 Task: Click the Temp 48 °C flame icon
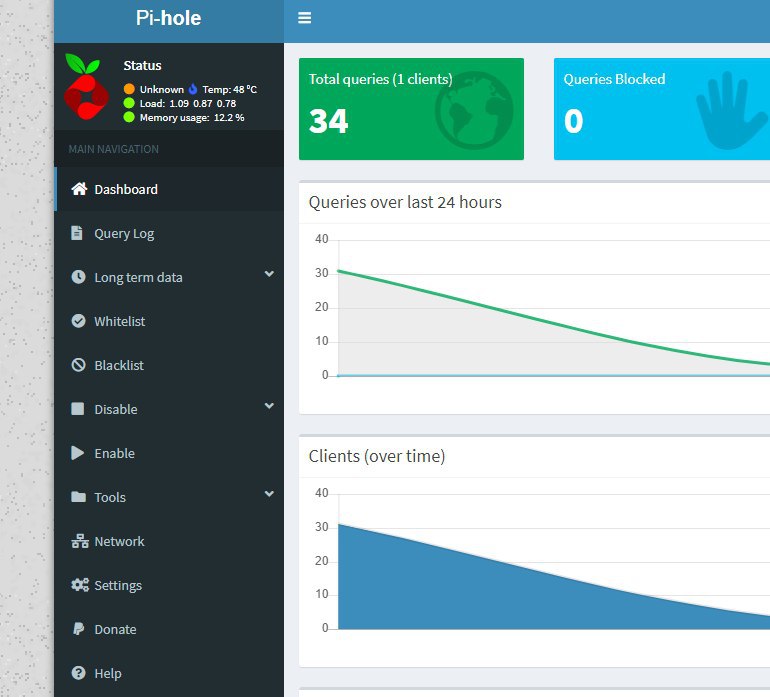[193, 89]
